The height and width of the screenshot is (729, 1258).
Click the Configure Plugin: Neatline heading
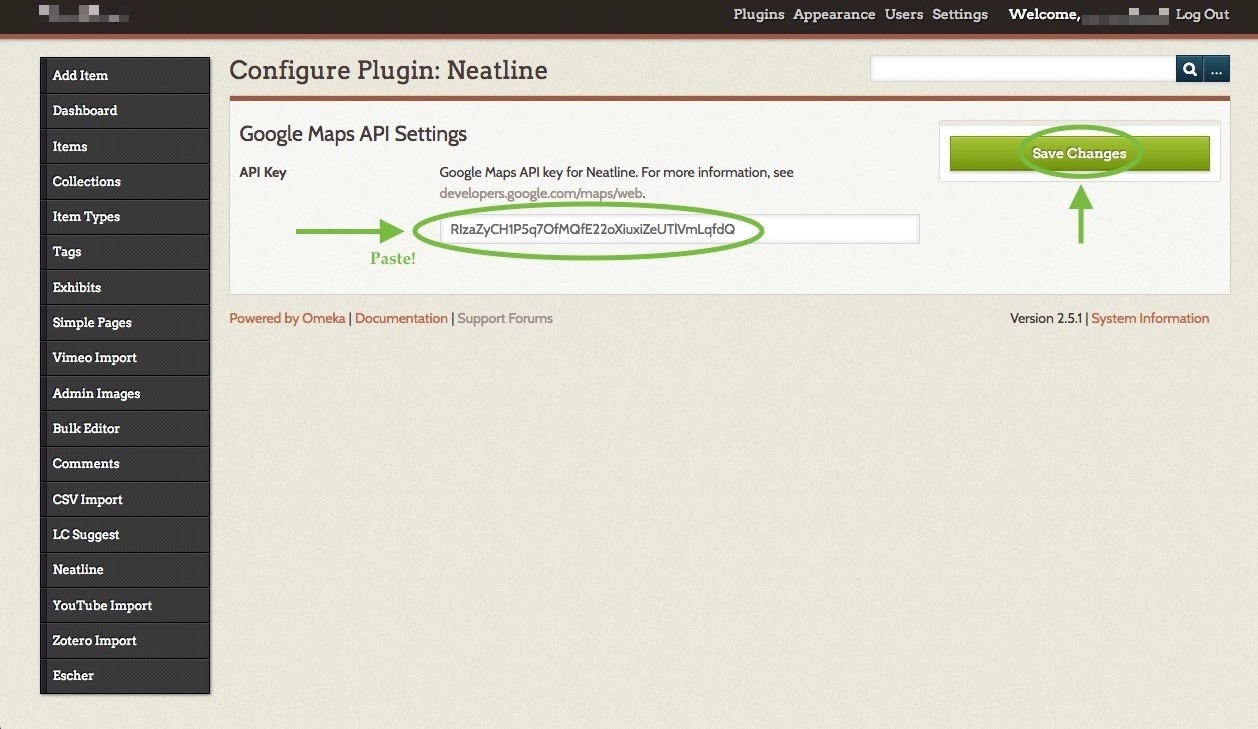point(388,71)
